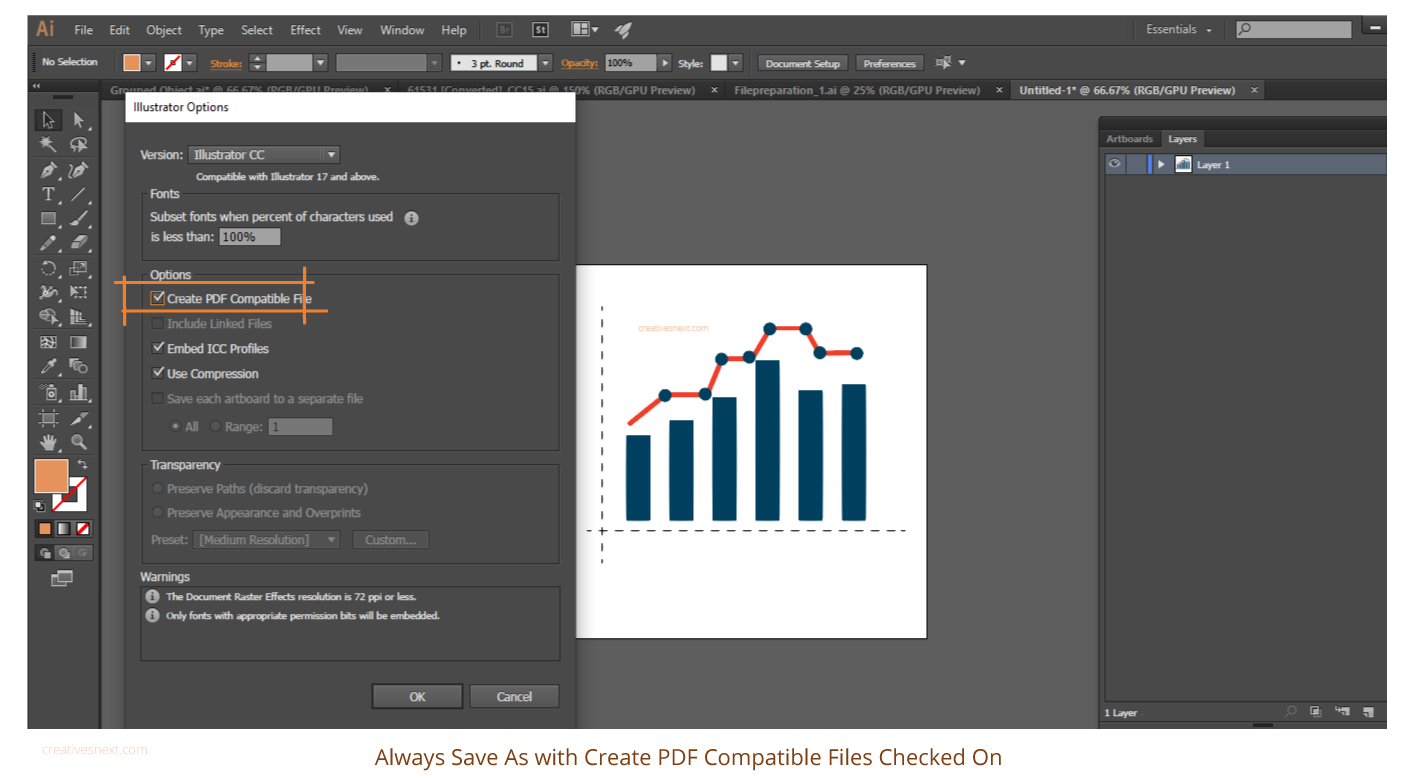Select the Eraser tool

coord(79,243)
